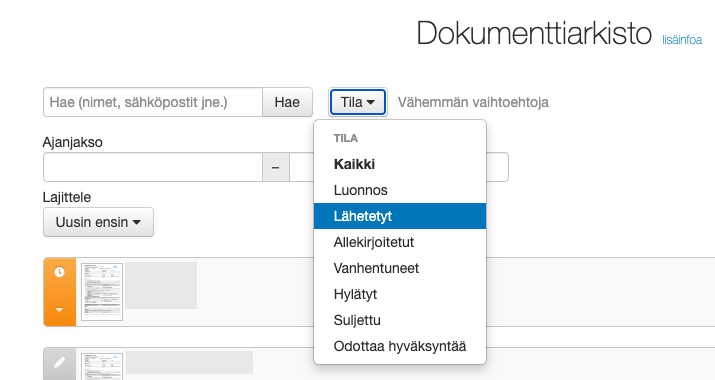
Task: Select Luonnos in the Tila menu
Action: coord(400,190)
